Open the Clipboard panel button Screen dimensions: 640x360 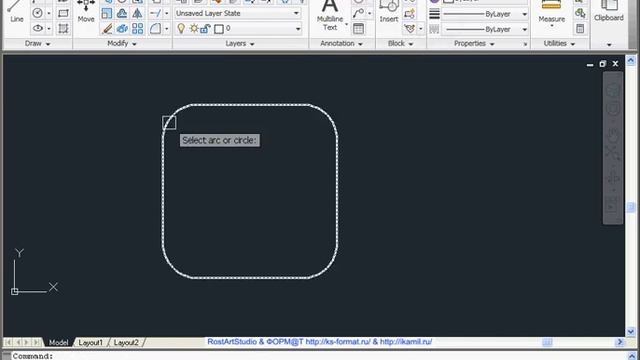tap(609, 11)
